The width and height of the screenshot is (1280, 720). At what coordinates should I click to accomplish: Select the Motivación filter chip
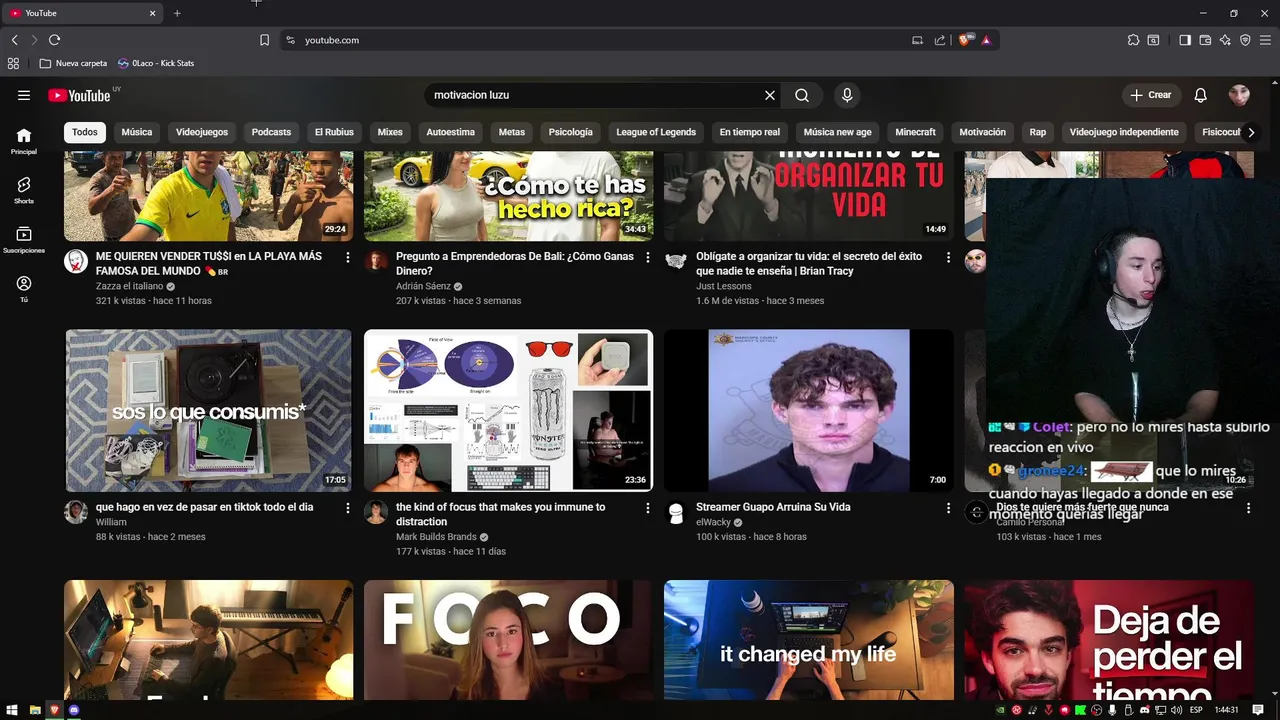[x=983, y=132]
